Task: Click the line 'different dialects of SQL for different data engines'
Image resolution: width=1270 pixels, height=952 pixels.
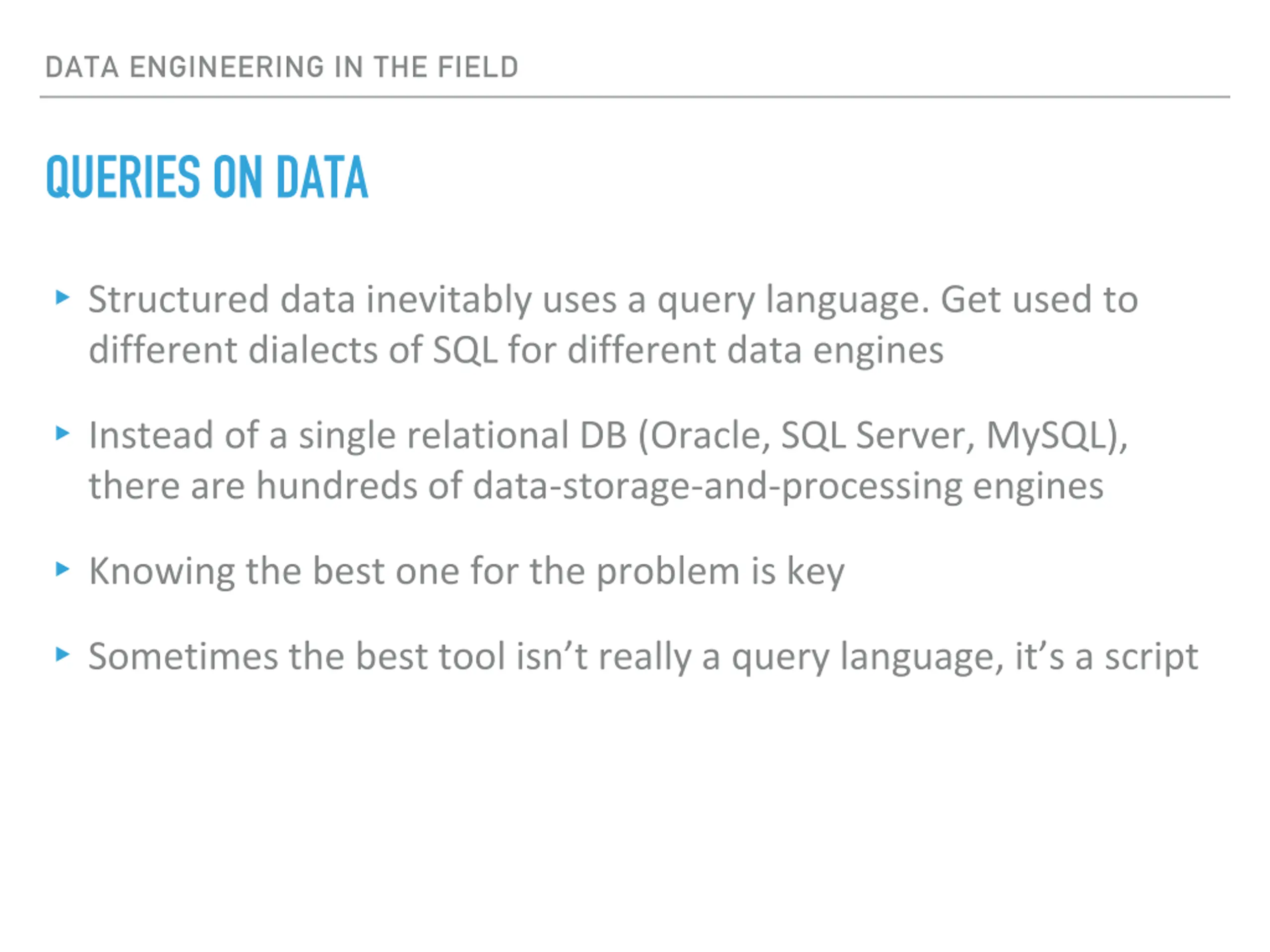Action: coord(515,350)
